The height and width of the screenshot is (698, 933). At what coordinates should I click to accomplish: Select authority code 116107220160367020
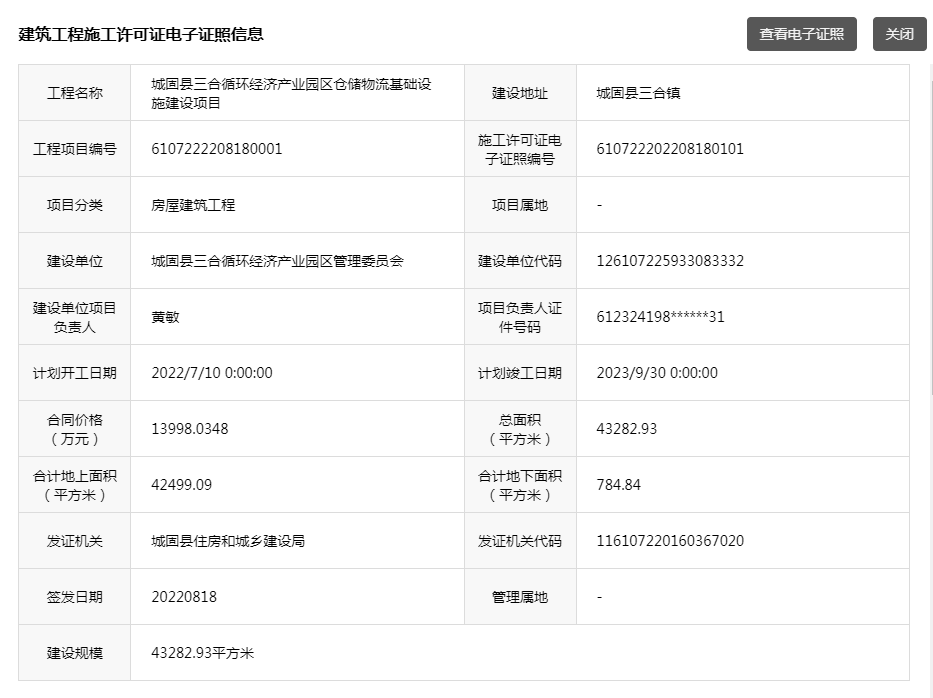click(670, 541)
